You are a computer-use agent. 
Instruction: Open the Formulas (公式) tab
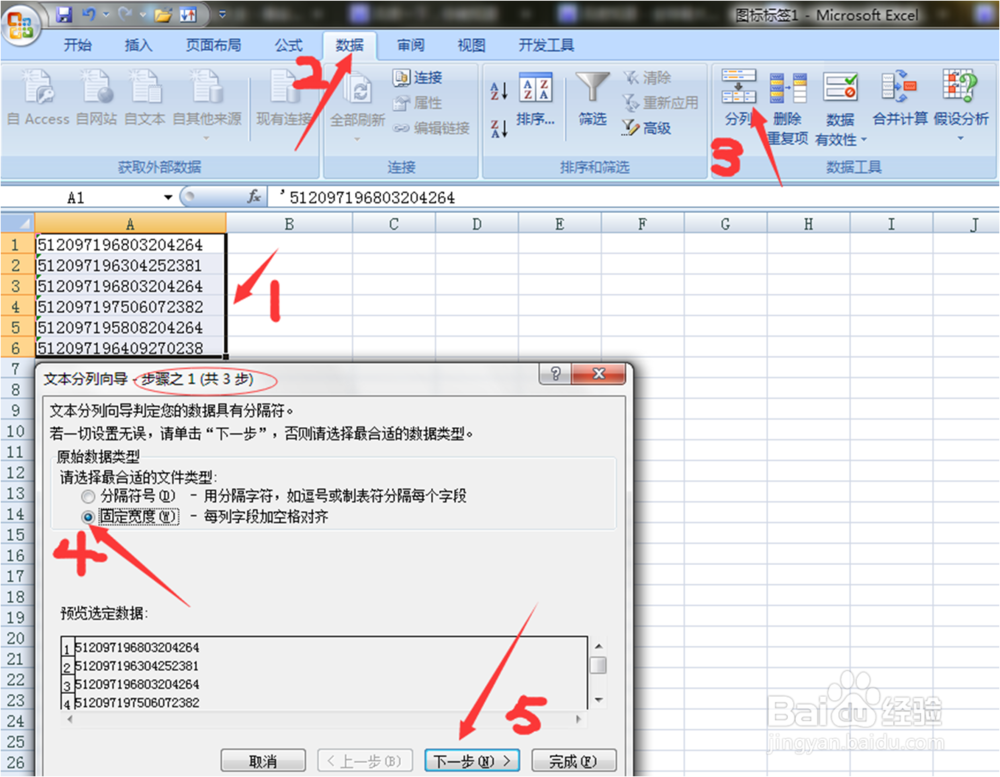pyautogui.click(x=289, y=45)
